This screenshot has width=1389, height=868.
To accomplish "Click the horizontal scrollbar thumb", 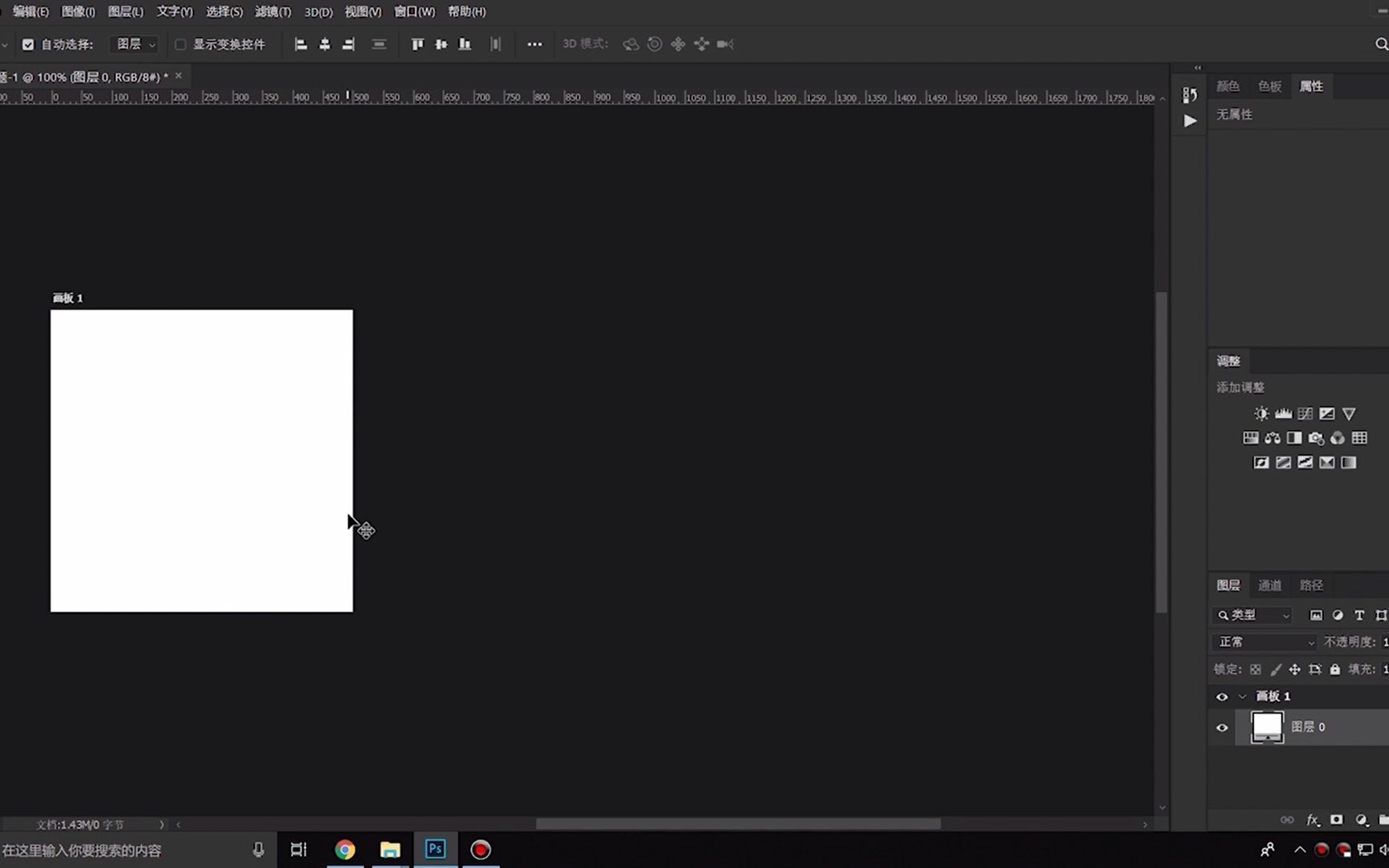I will [x=738, y=824].
